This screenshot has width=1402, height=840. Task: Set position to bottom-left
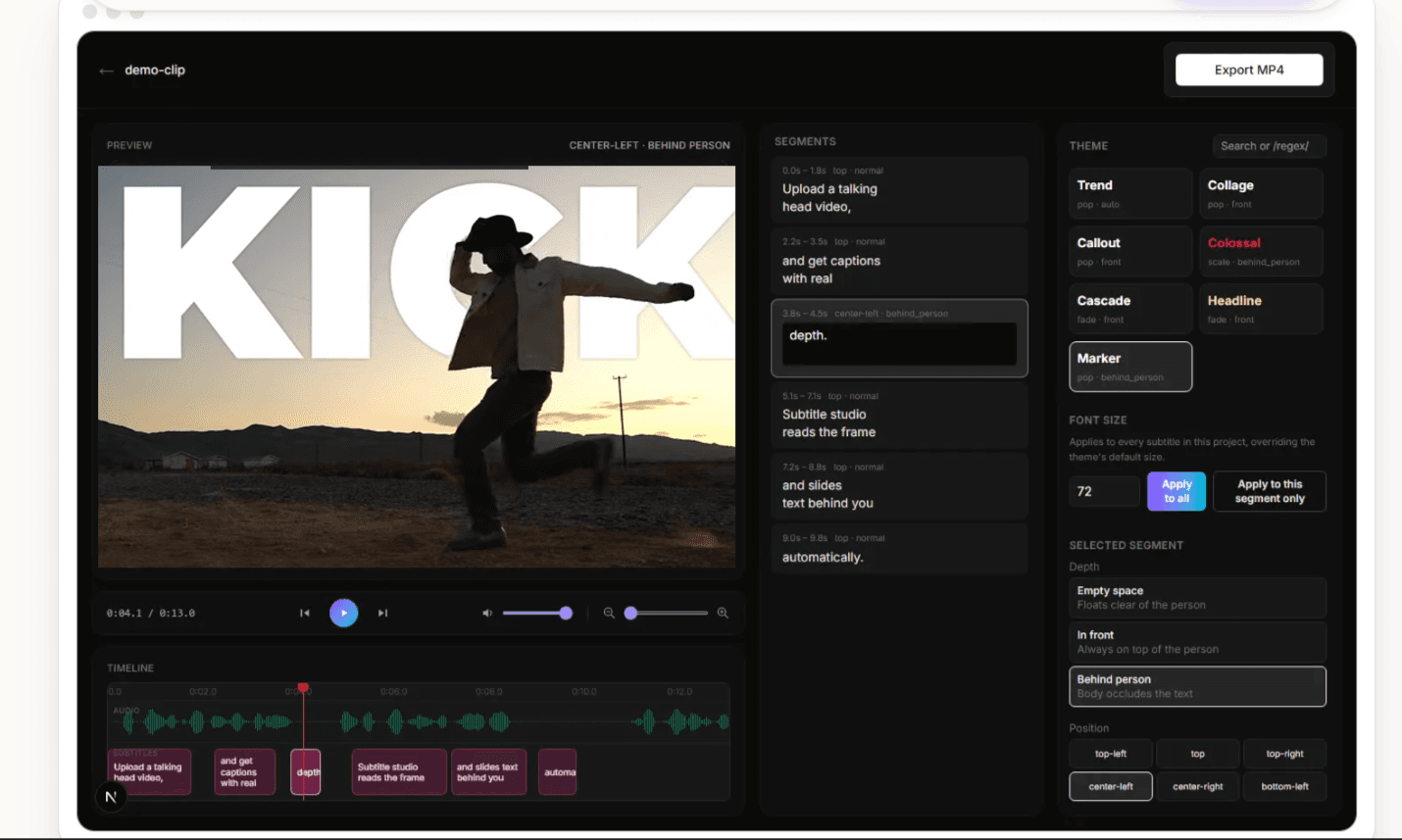pyautogui.click(x=1284, y=786)
